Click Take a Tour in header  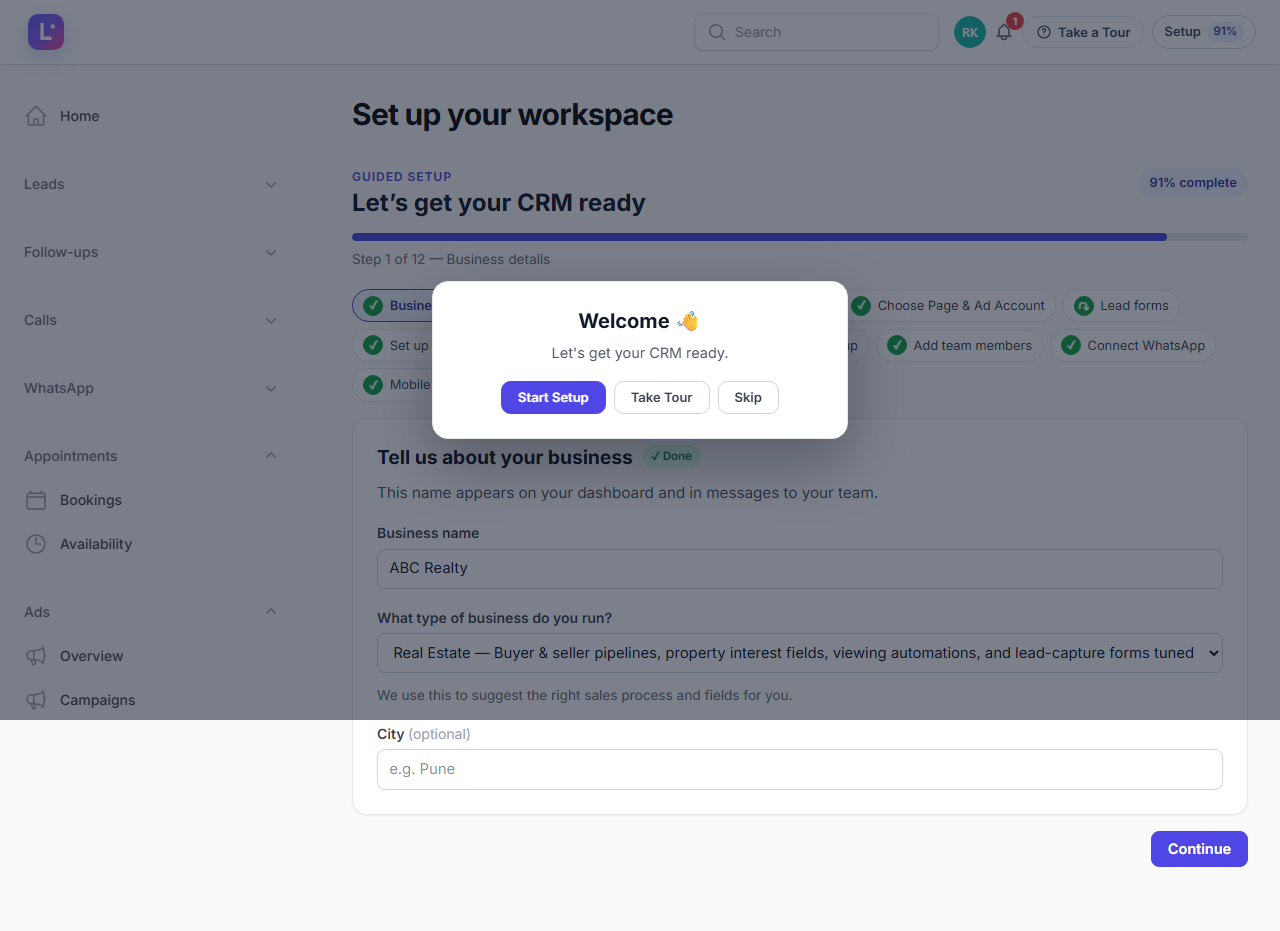coord(1083,32)
